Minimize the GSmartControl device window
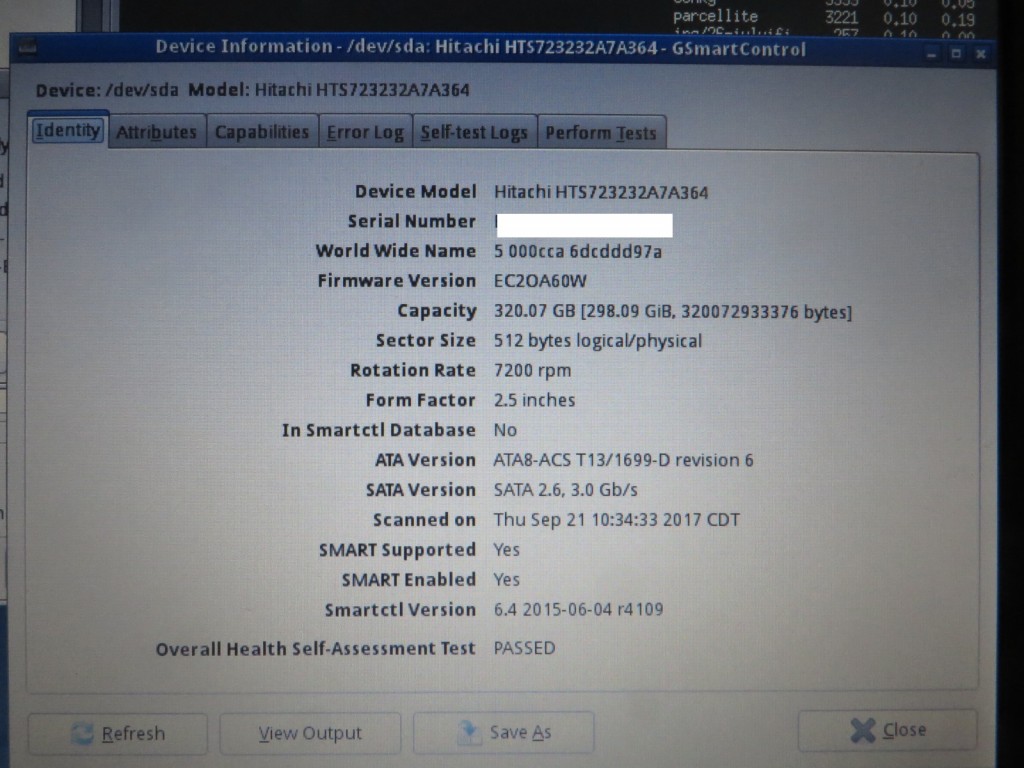This screenshot has height=768, width=1024. pyautogui.click(x=932, y=54)
